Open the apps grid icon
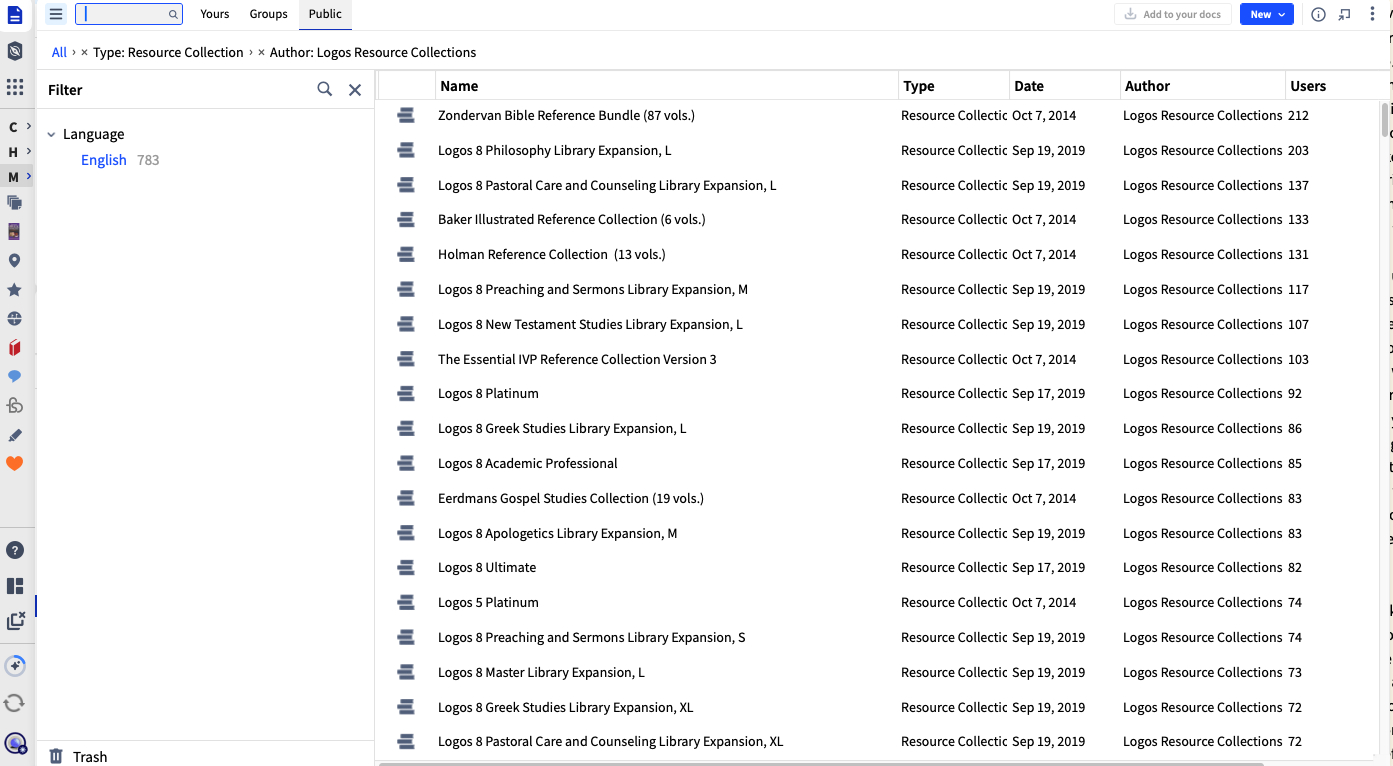The height and width of the screenshot is (766, 1393). tap(15, 88)
